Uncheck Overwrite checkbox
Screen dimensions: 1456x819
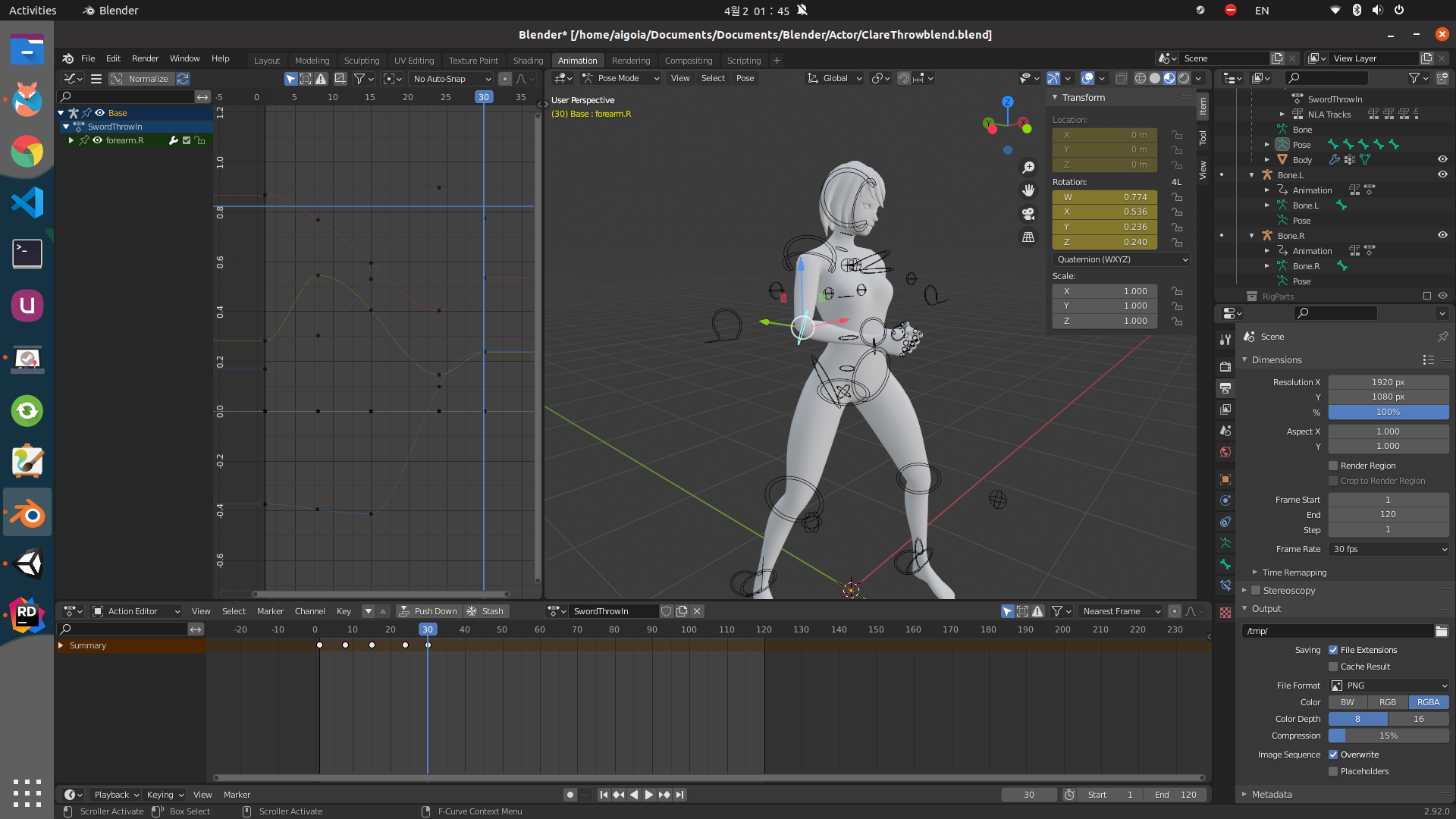[x=1333, y=755]
